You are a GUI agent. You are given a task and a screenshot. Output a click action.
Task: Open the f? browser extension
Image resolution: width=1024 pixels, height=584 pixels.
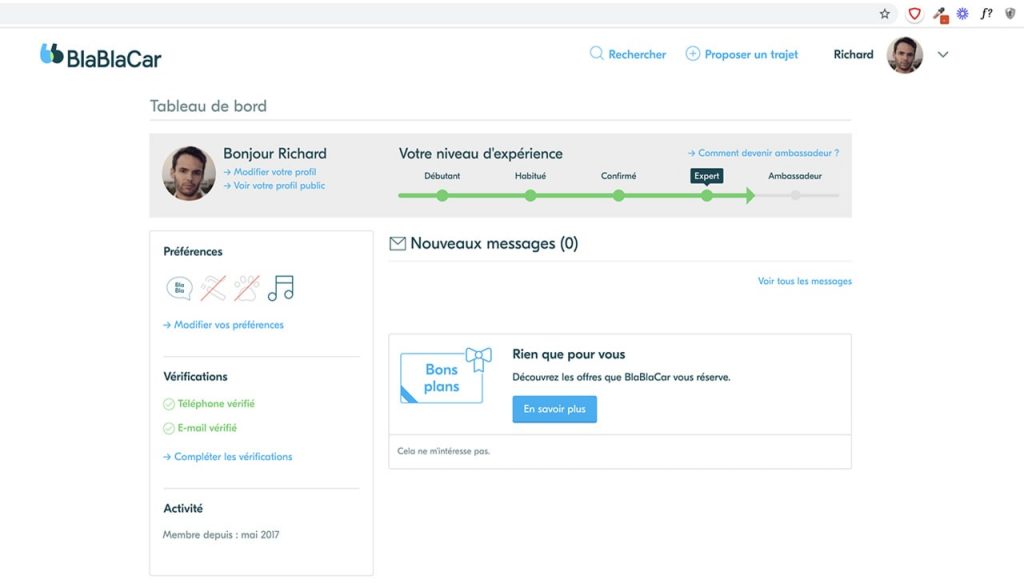[987, 14]
